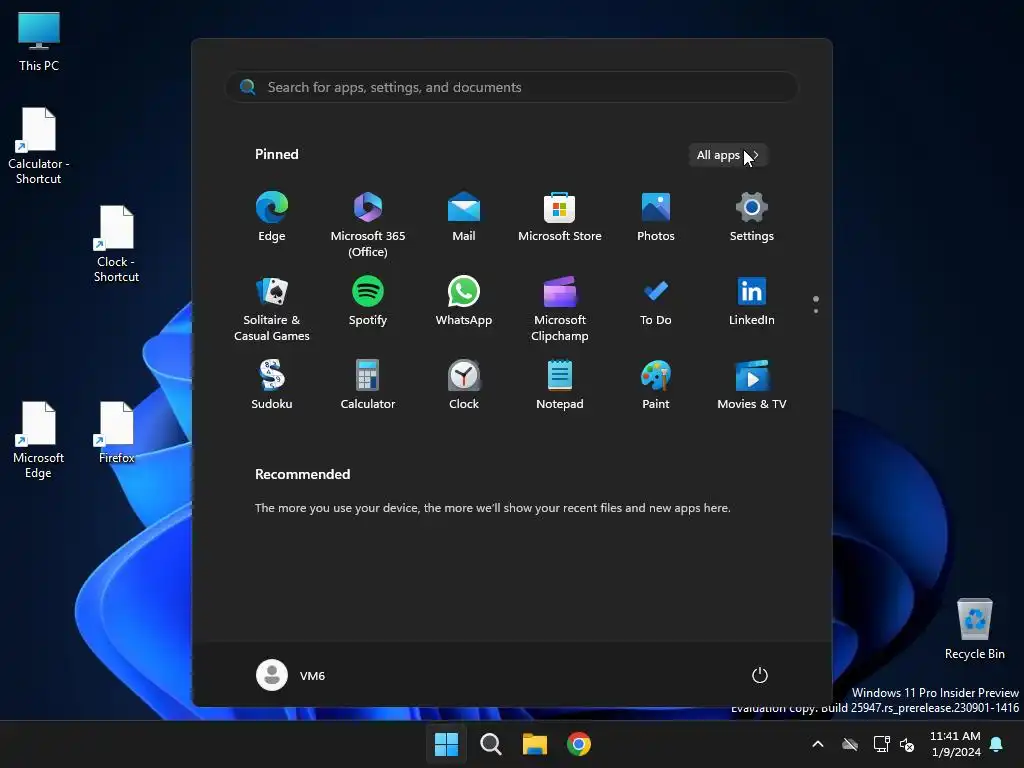Viewport: 1024px width, 768px height.
Task: Open Microsoft Store from pinned apps
Action: [x=560, y=217]
